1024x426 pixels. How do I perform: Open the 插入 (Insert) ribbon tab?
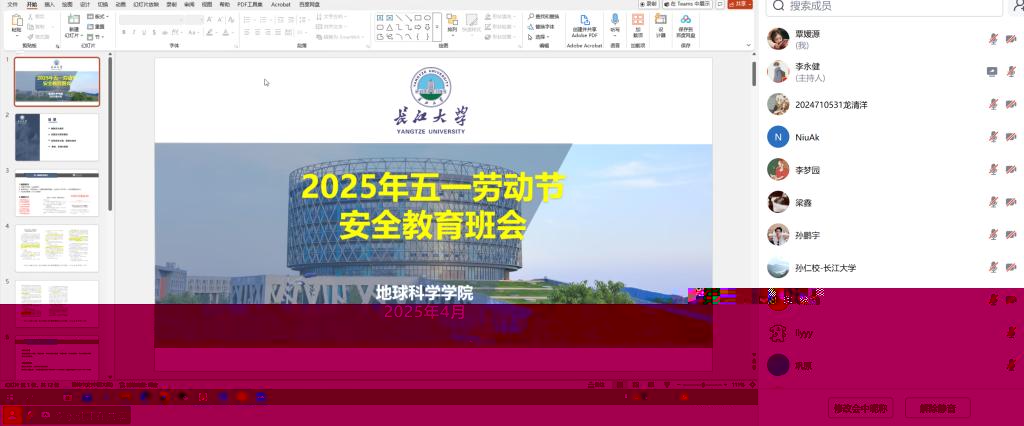(x=49, y=5)
